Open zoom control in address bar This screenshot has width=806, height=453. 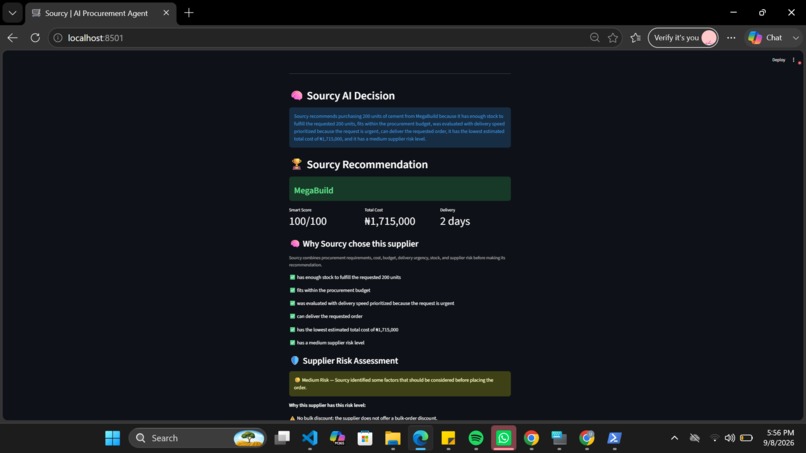coord(595,38)
